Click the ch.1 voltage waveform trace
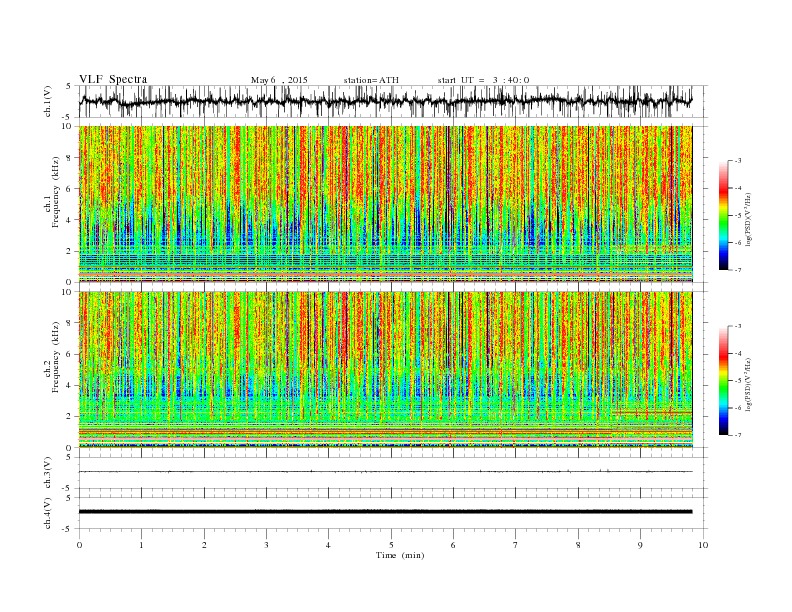 (385, 101)
